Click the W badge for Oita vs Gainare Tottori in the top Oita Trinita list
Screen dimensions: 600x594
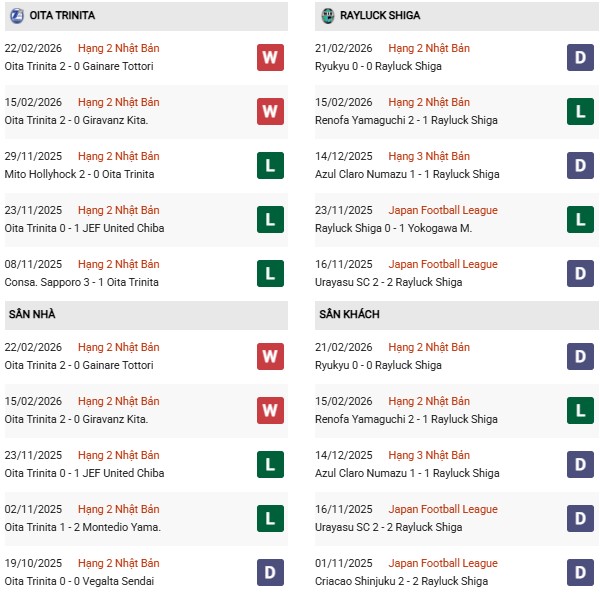(x=270, y=58)
